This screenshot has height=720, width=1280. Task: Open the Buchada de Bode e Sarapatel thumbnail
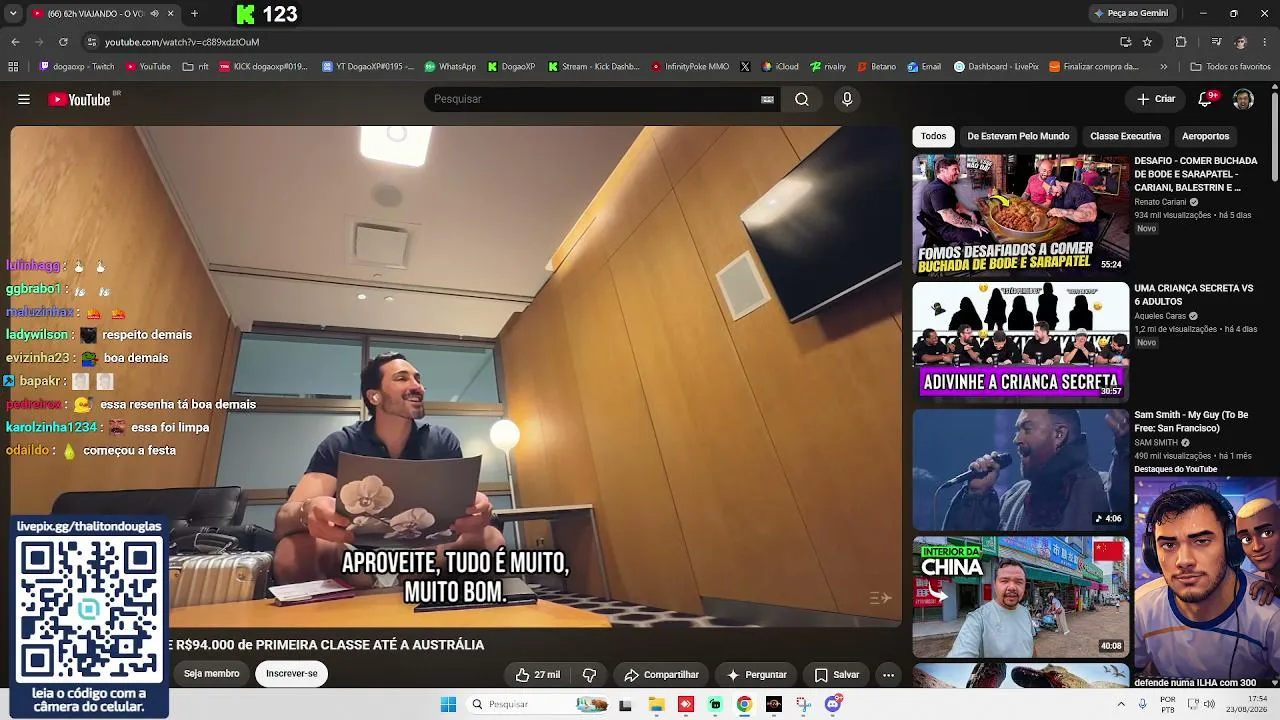(1020, 214)
